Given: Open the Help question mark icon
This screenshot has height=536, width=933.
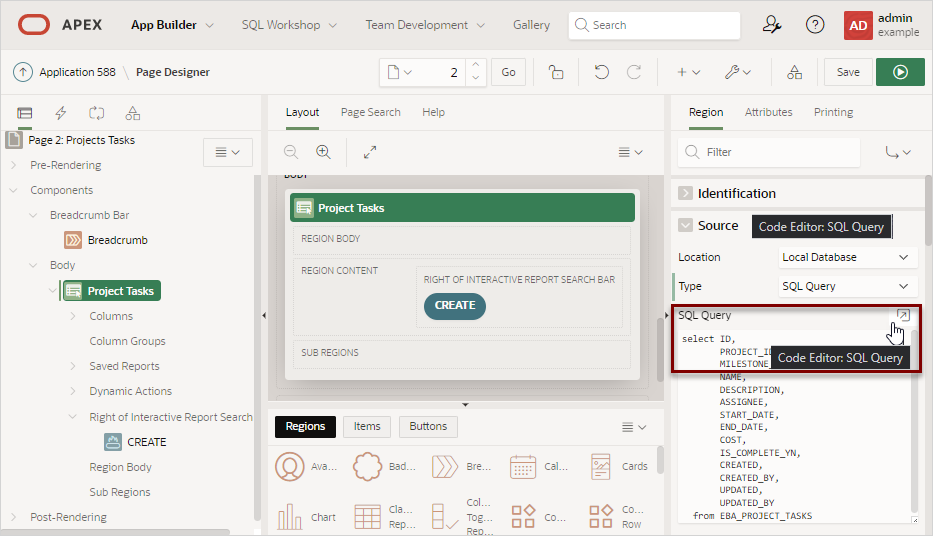Looking at the screenshot, I should click(x=815, y=25).
